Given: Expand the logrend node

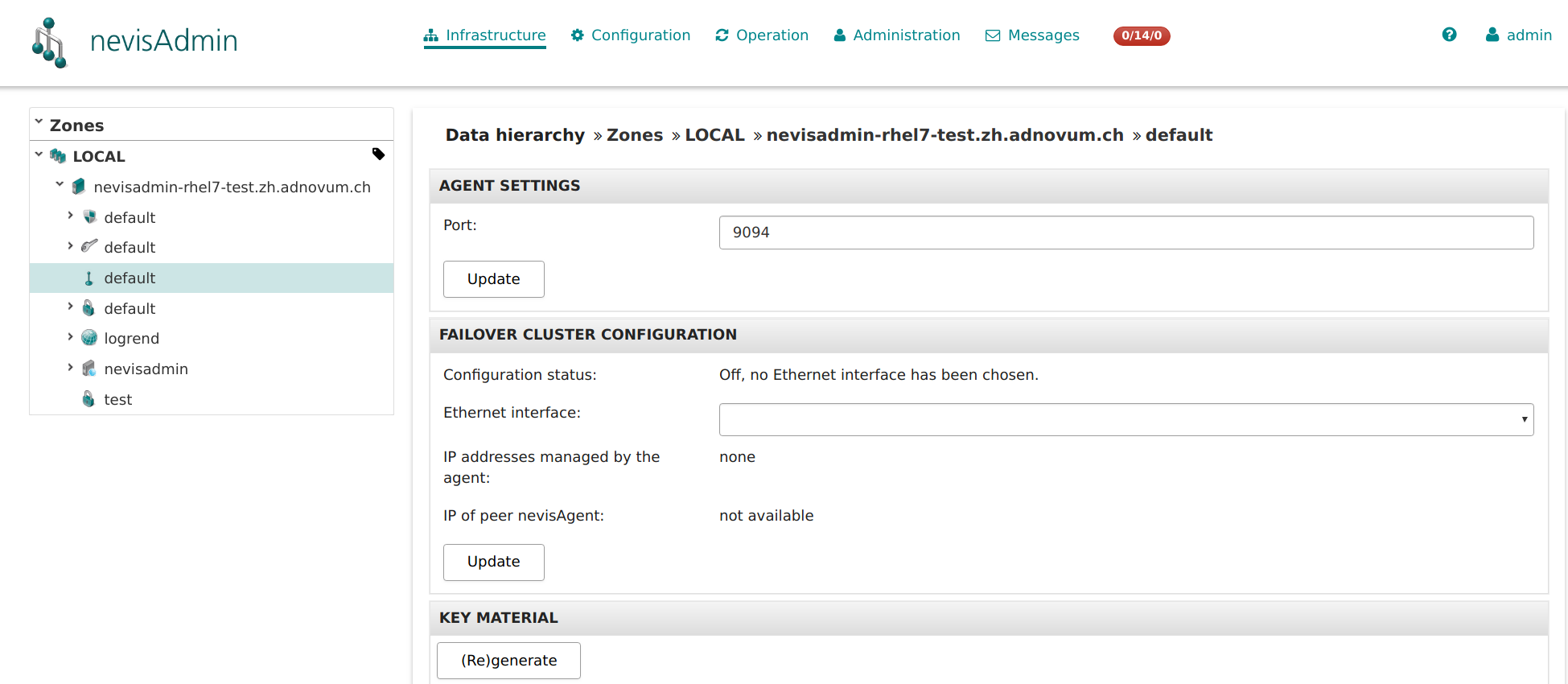Looking at the screenshot, I should coord(70,336).
